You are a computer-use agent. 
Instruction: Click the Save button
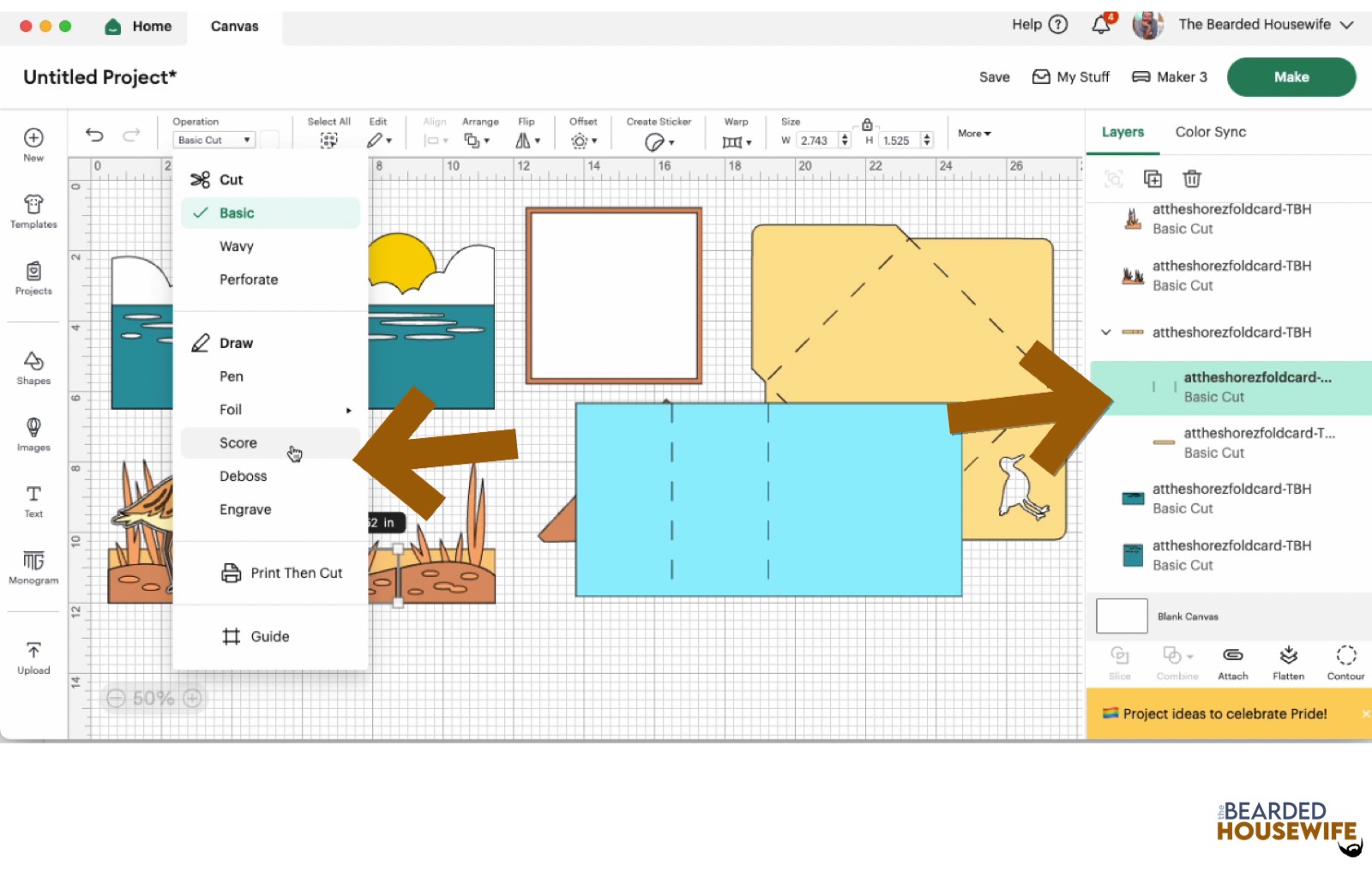pos(994,77)
